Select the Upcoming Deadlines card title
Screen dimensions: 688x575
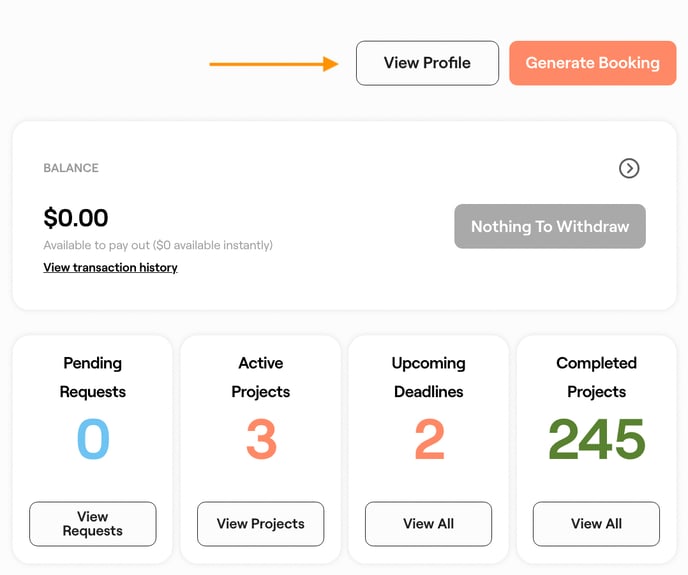(428, 377)
